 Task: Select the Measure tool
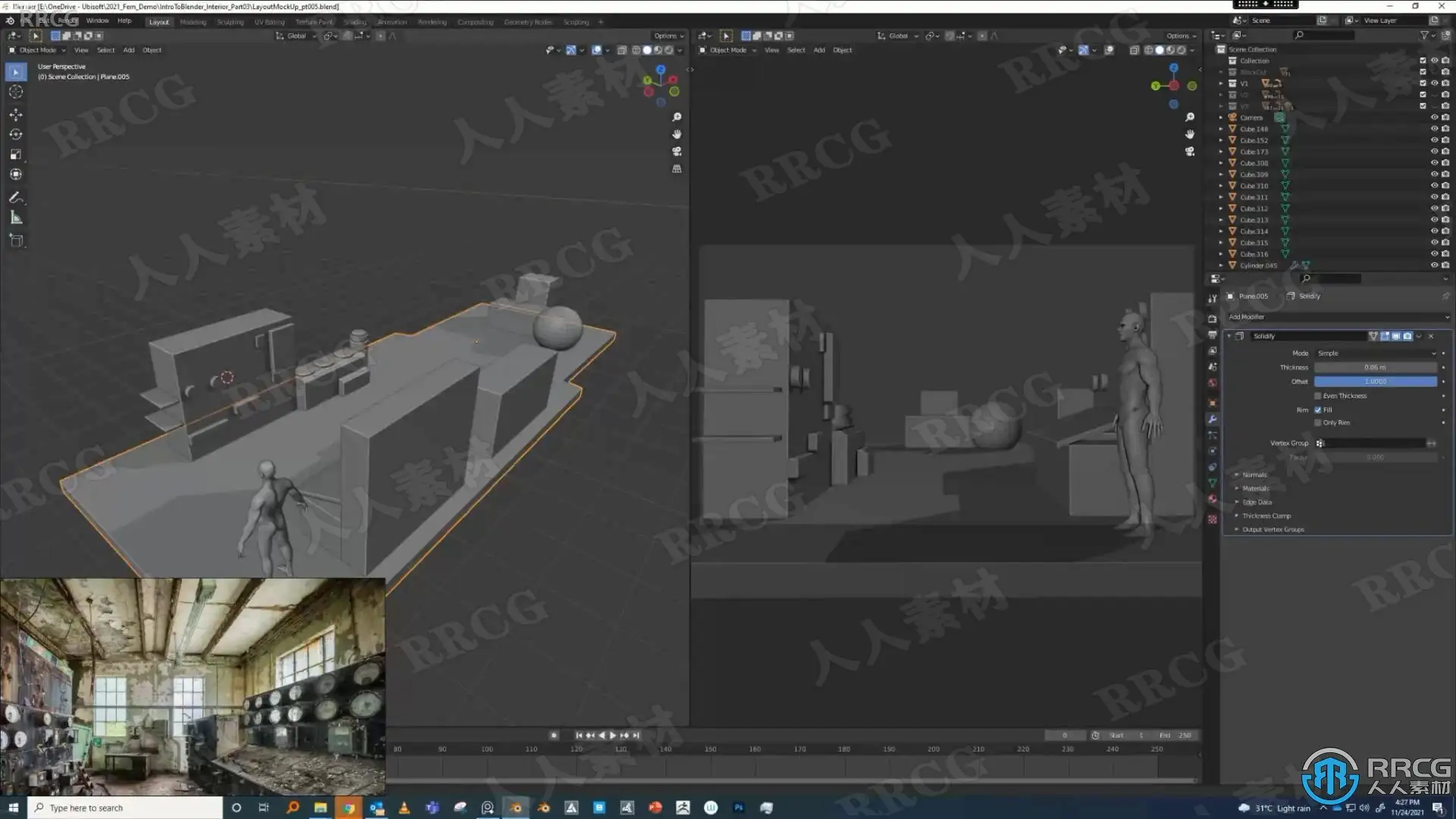(15, 218)
